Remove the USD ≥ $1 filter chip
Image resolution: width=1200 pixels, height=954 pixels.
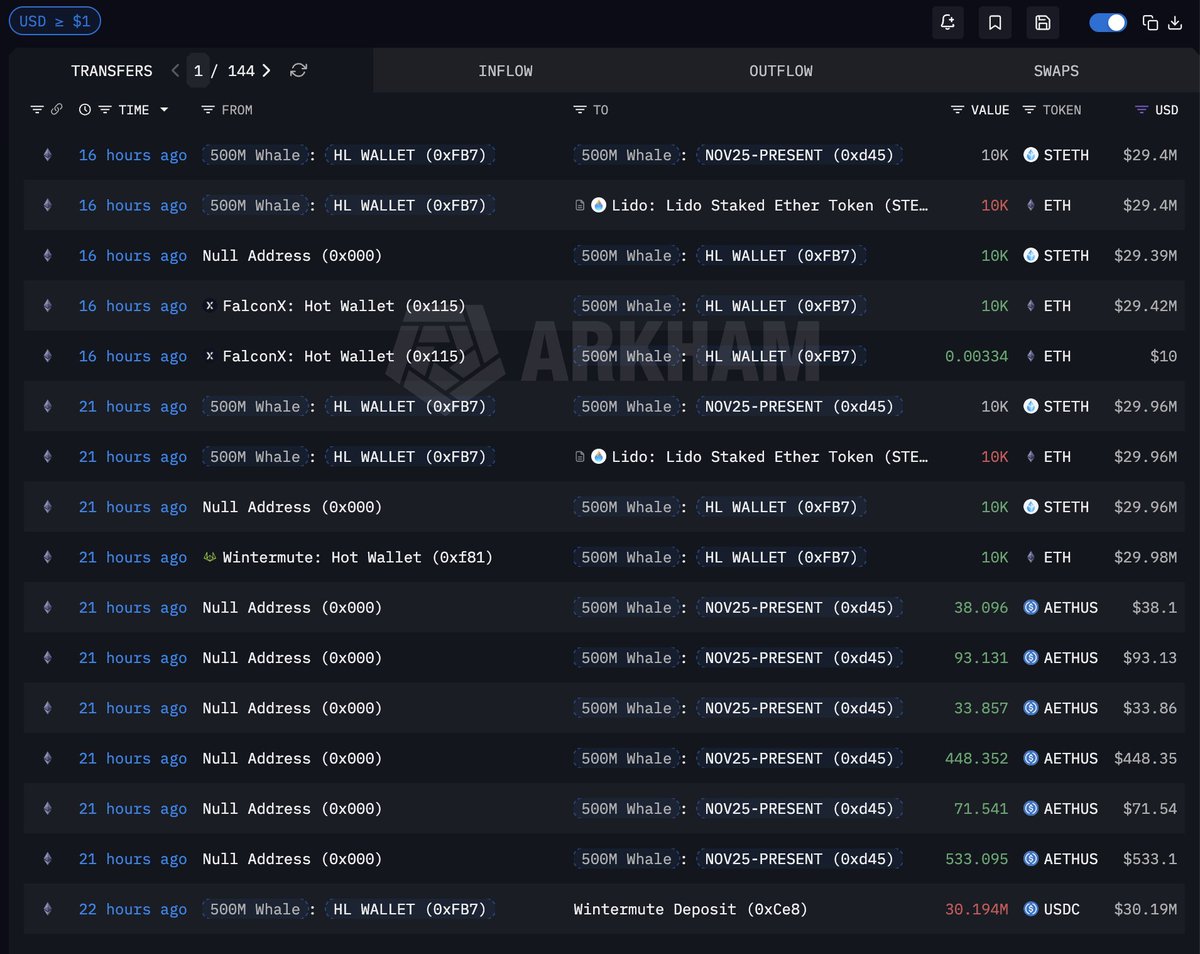click(x=55, y=20)
